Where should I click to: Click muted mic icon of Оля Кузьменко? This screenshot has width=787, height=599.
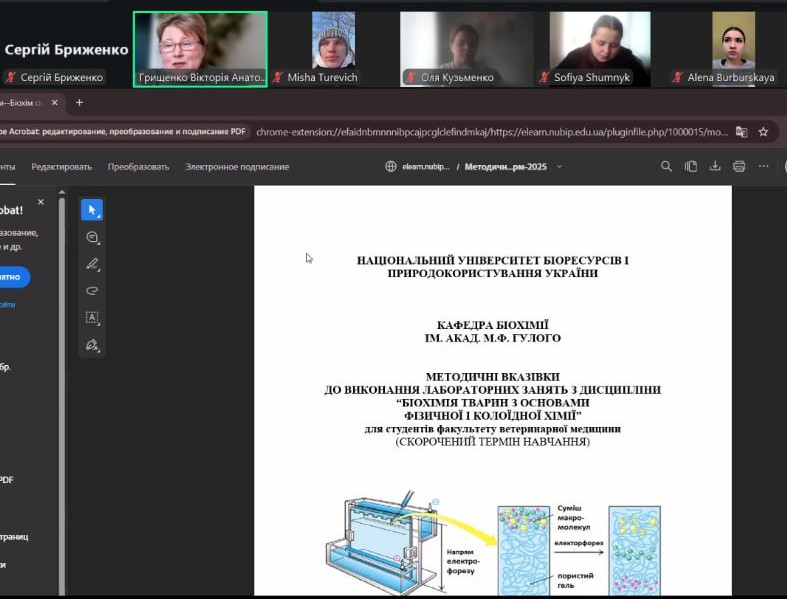pyautogui.click(x=411, y=77)
